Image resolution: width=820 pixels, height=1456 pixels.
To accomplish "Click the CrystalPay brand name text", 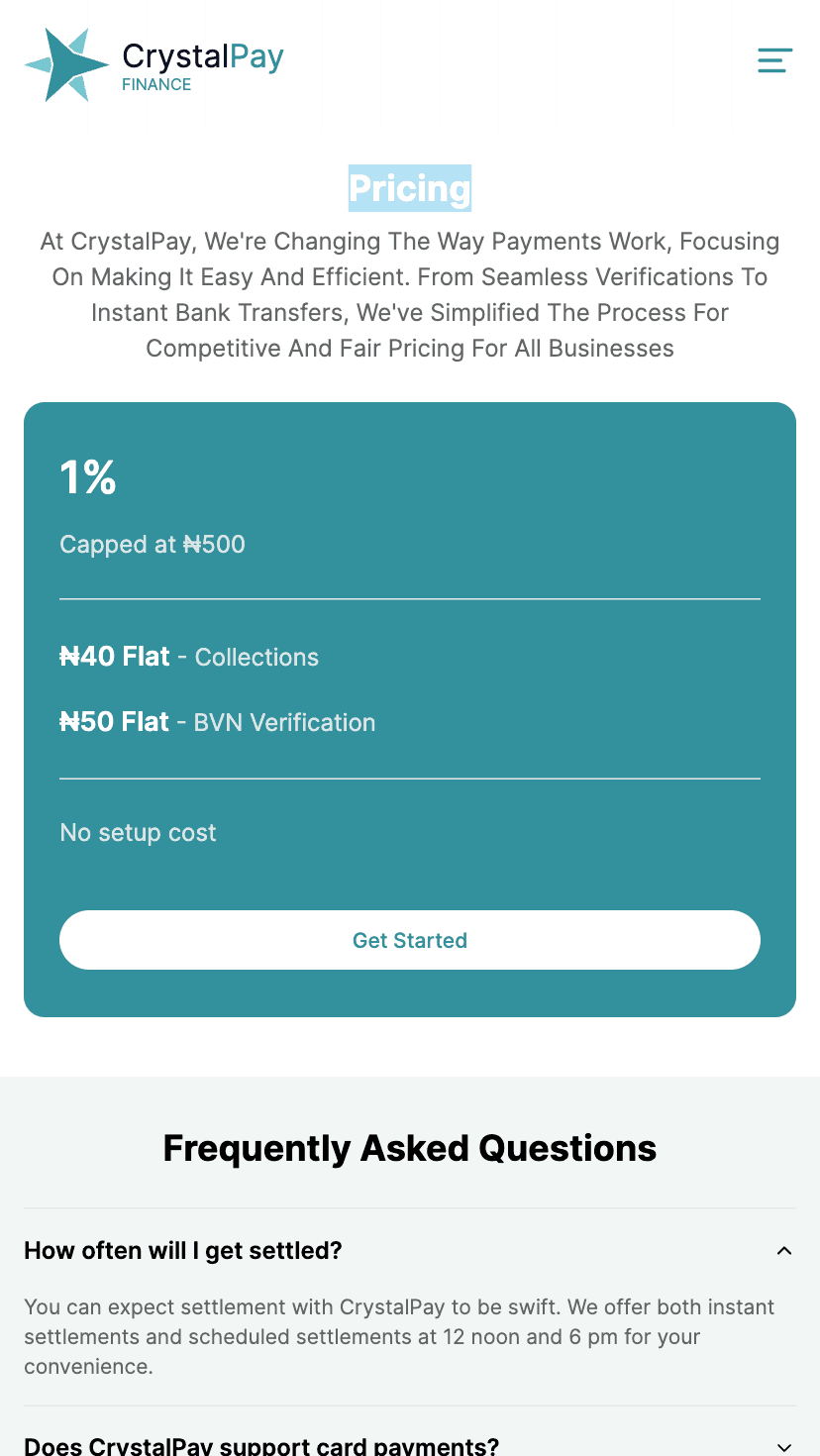I will [x=203, y=56].
